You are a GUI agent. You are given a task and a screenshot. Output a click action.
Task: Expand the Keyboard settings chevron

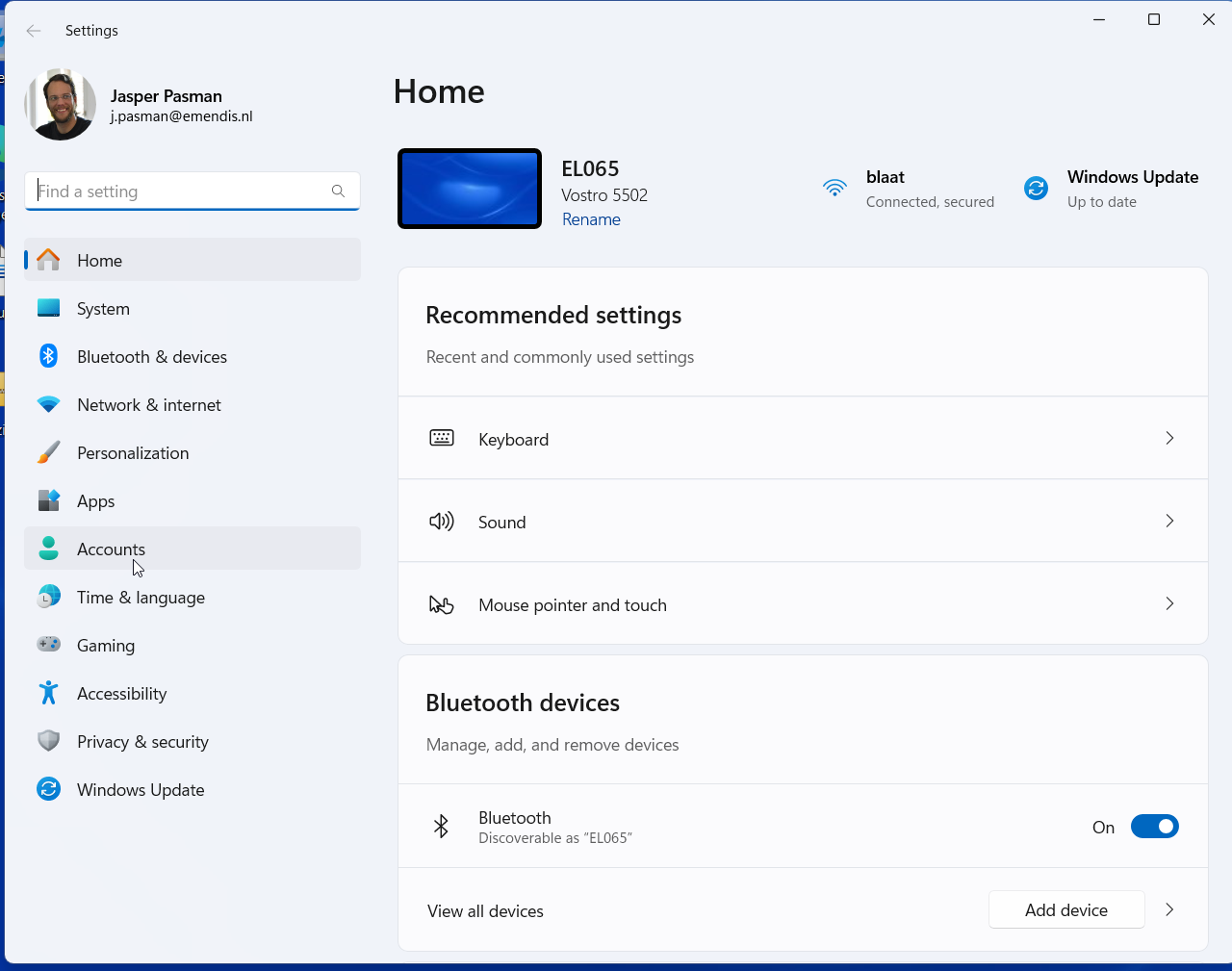tap(1169, 439)
